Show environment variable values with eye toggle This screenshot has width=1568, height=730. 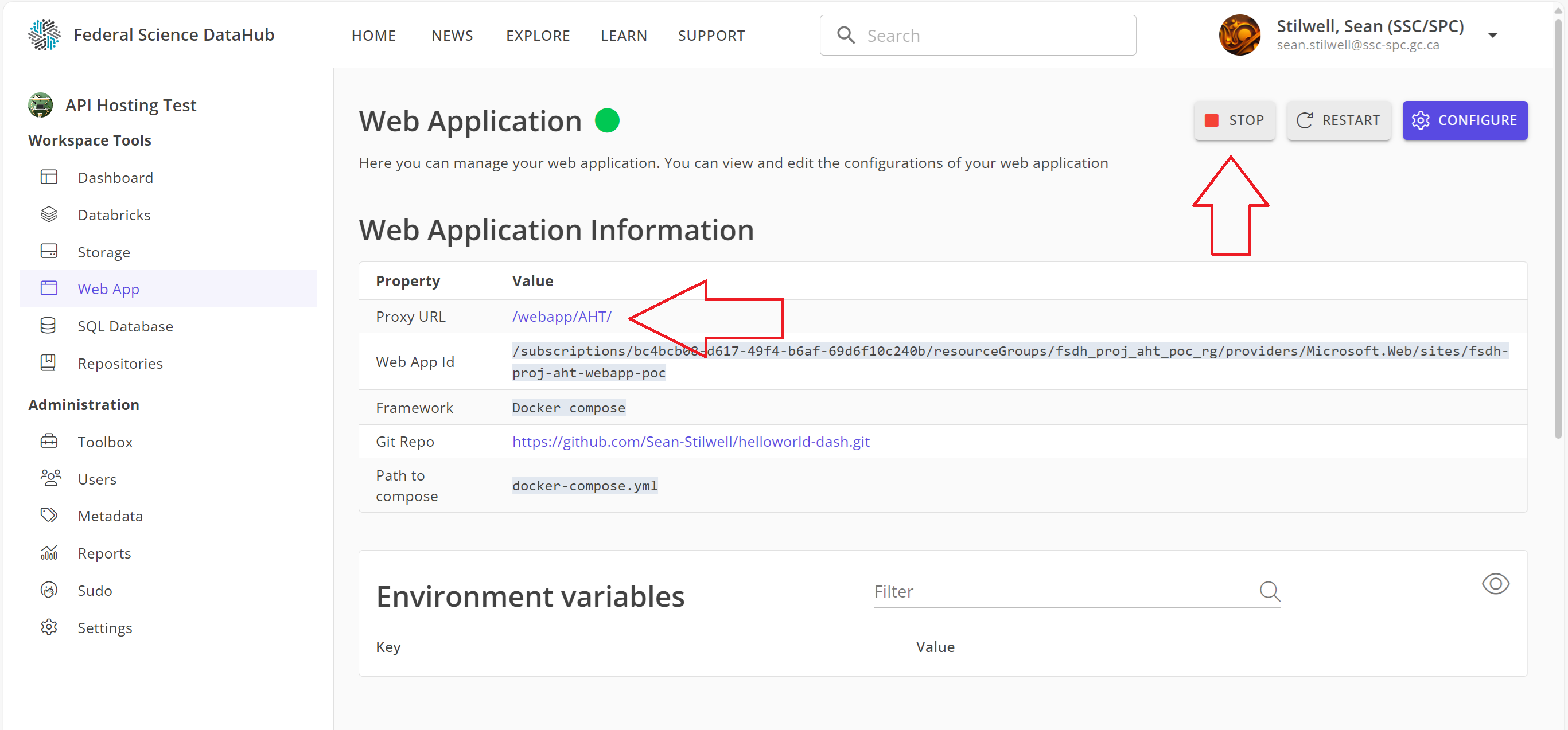1496,583
